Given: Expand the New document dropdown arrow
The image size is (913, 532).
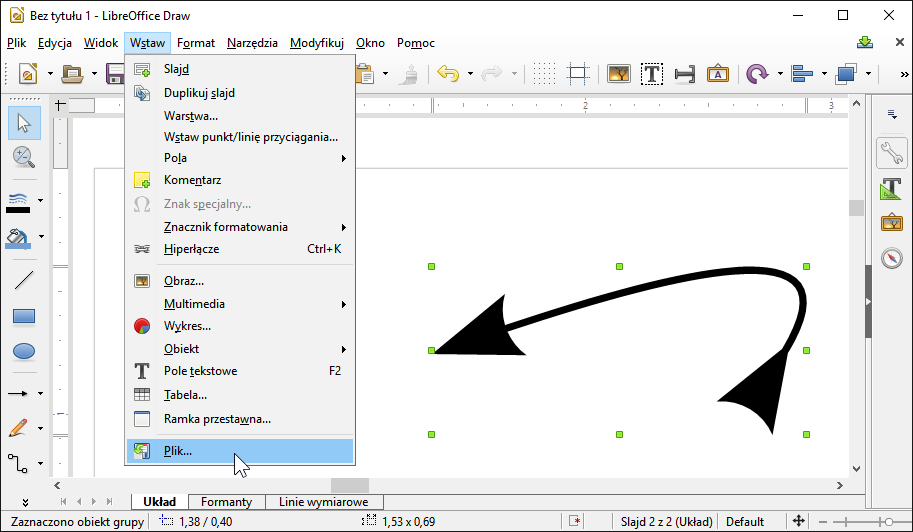Looking at the screenshot, I should (x=50, y=74).
